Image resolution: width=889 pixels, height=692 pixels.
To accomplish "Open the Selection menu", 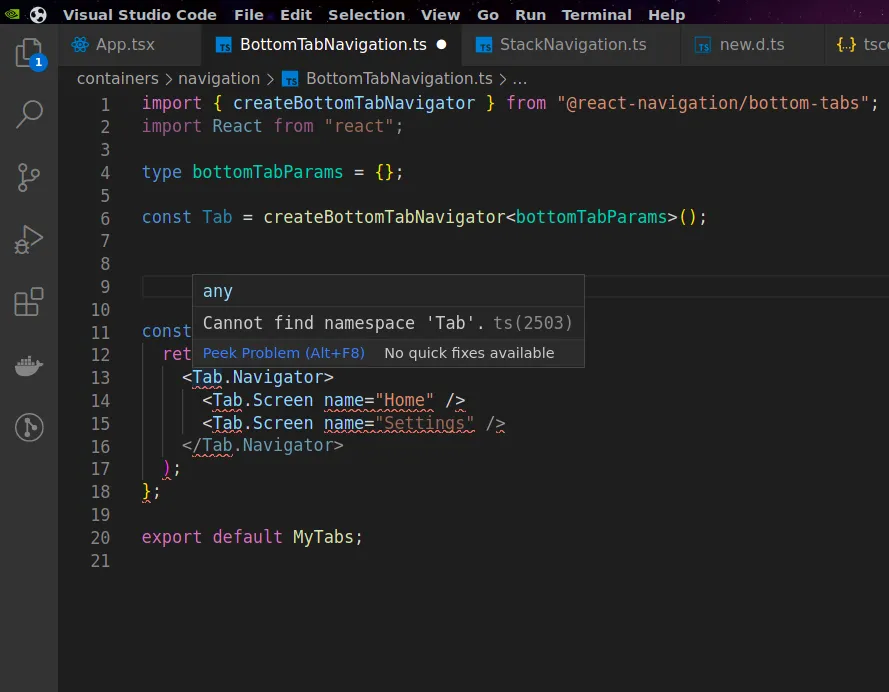I will 366,15.
